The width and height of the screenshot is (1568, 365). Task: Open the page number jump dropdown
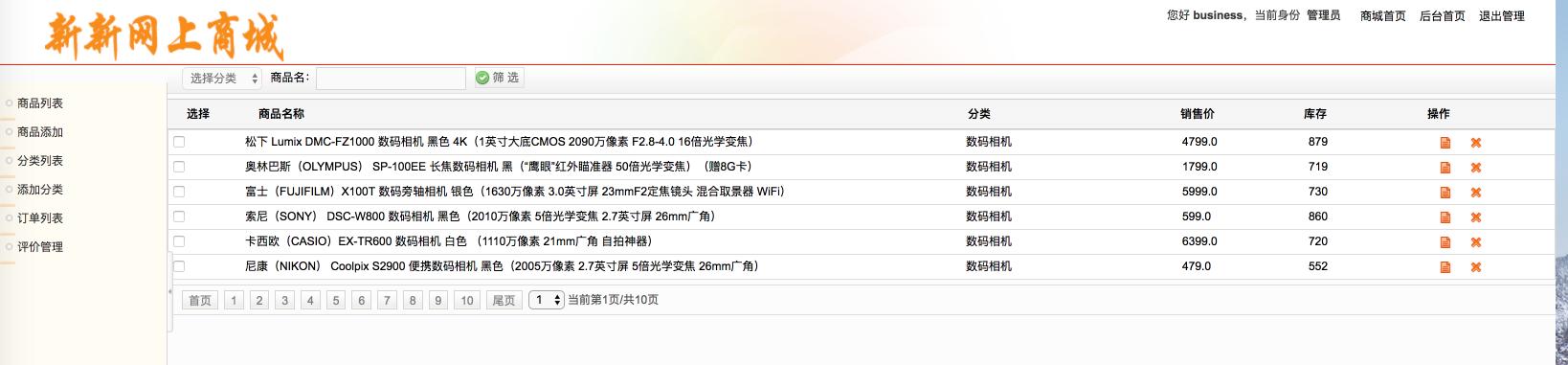pos(546,300)
